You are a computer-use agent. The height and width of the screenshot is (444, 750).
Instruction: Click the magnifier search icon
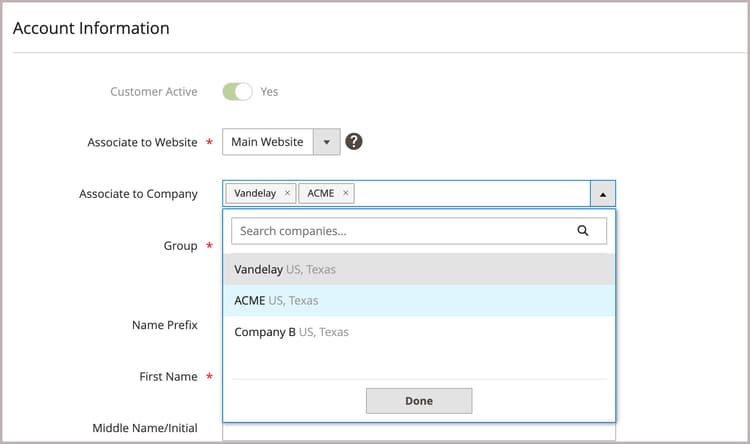coord(584,231)
